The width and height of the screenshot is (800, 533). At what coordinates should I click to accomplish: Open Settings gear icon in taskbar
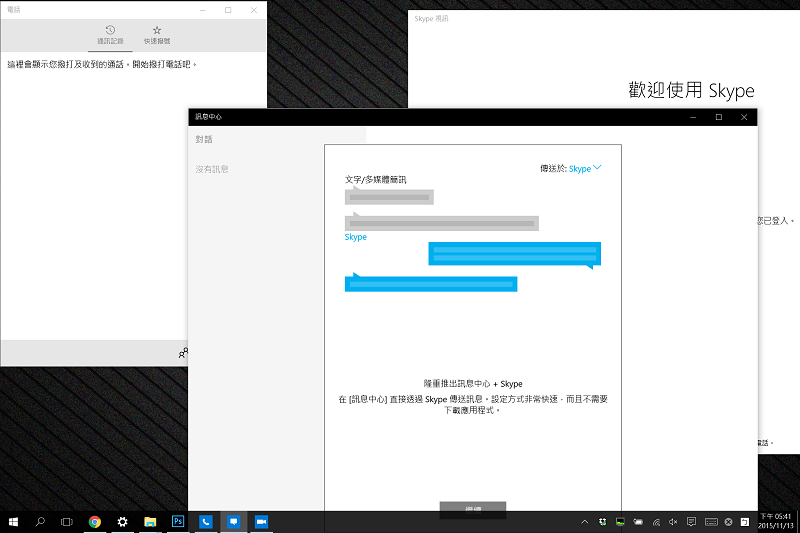[122, 522]
